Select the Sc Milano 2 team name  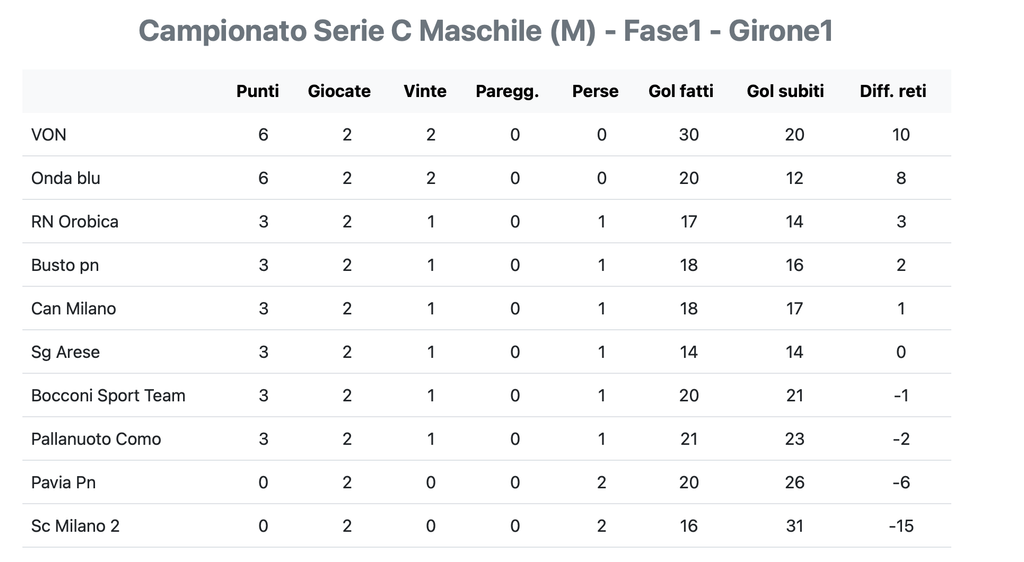coord(76,526)
